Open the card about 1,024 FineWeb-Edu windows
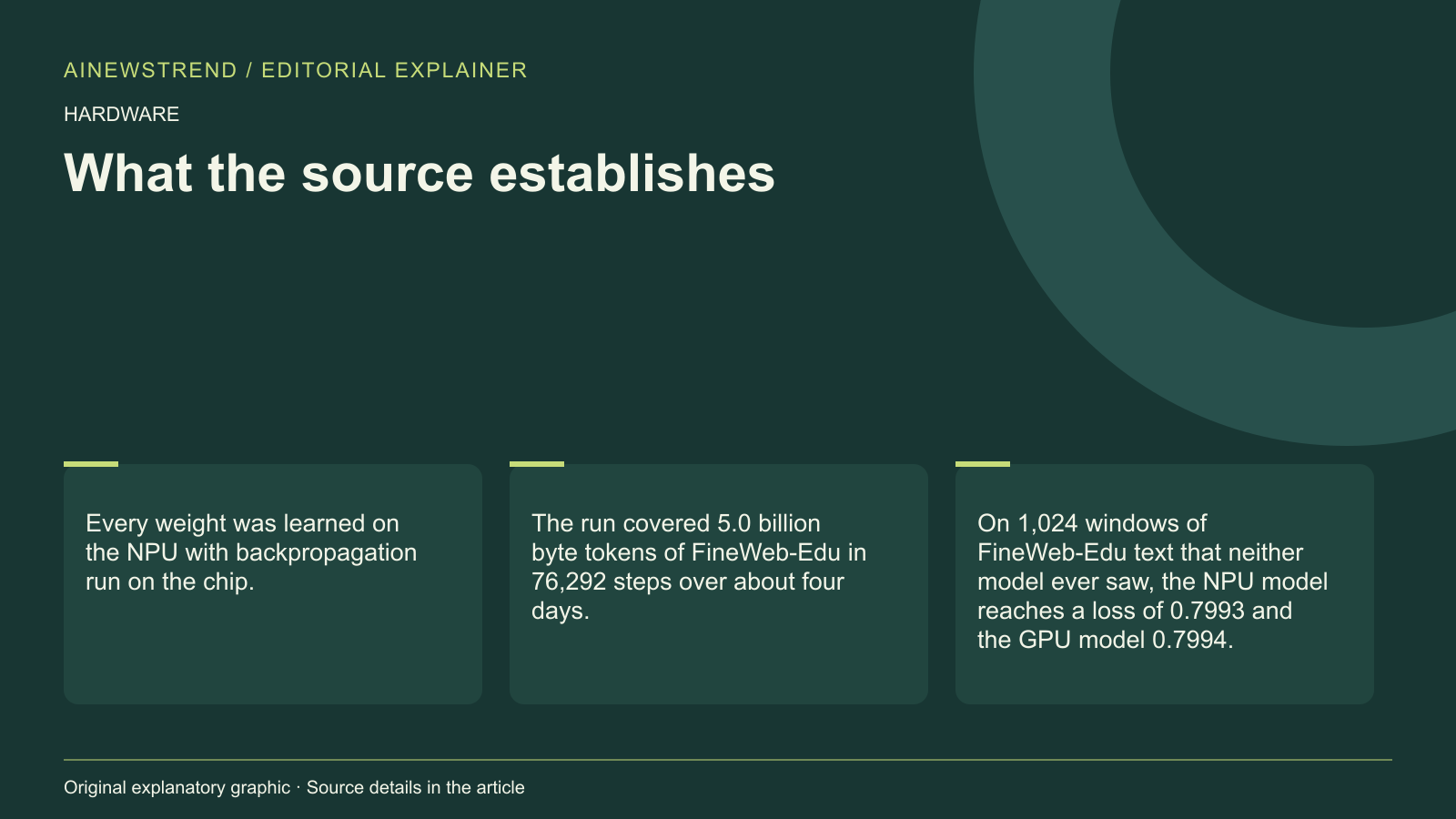The width and height of the screenshot is (1456, 819). [x=1165, y=583]
